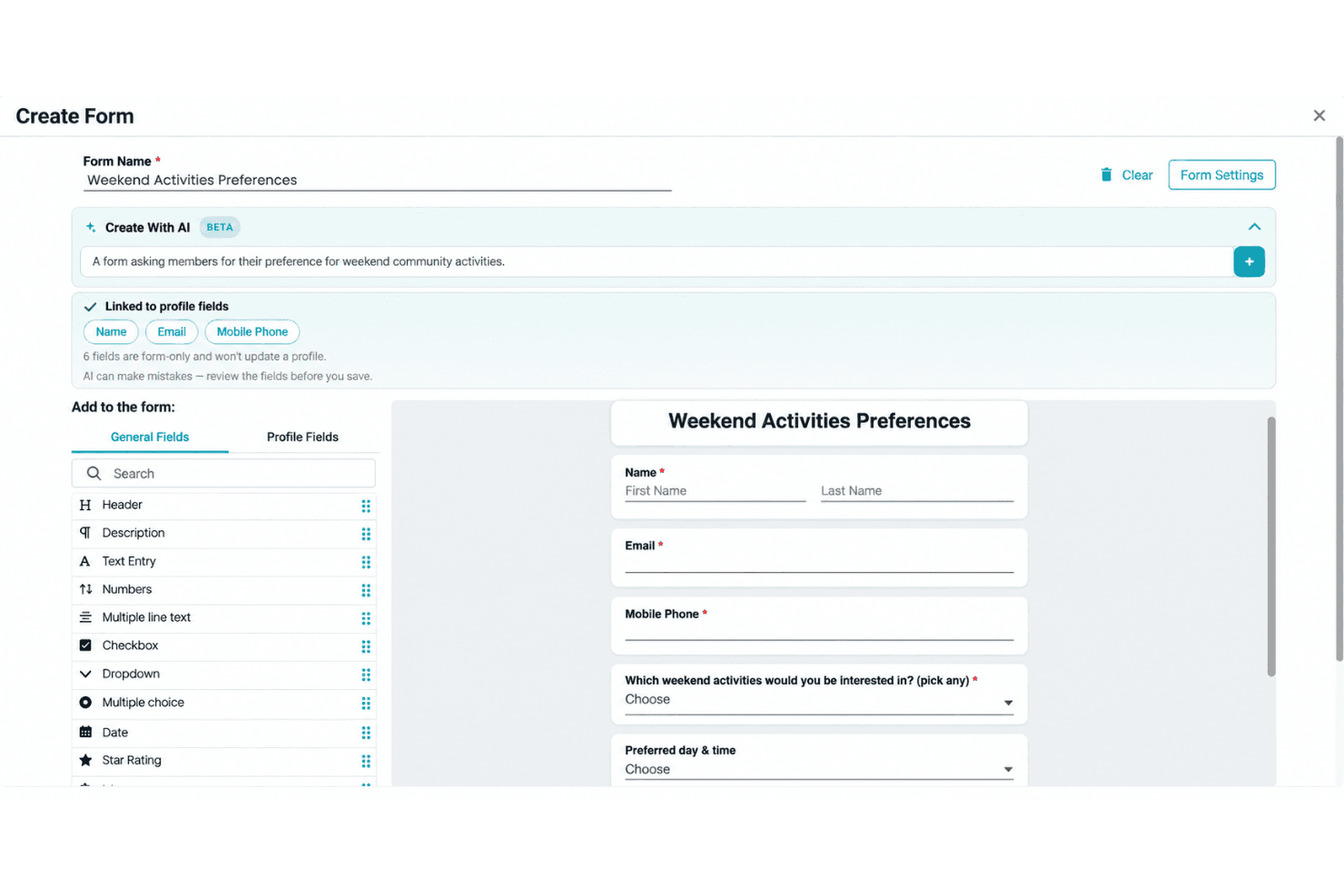Click the Checkbox field icon
Screen dimensions: 1344x896
coord(85,645)
